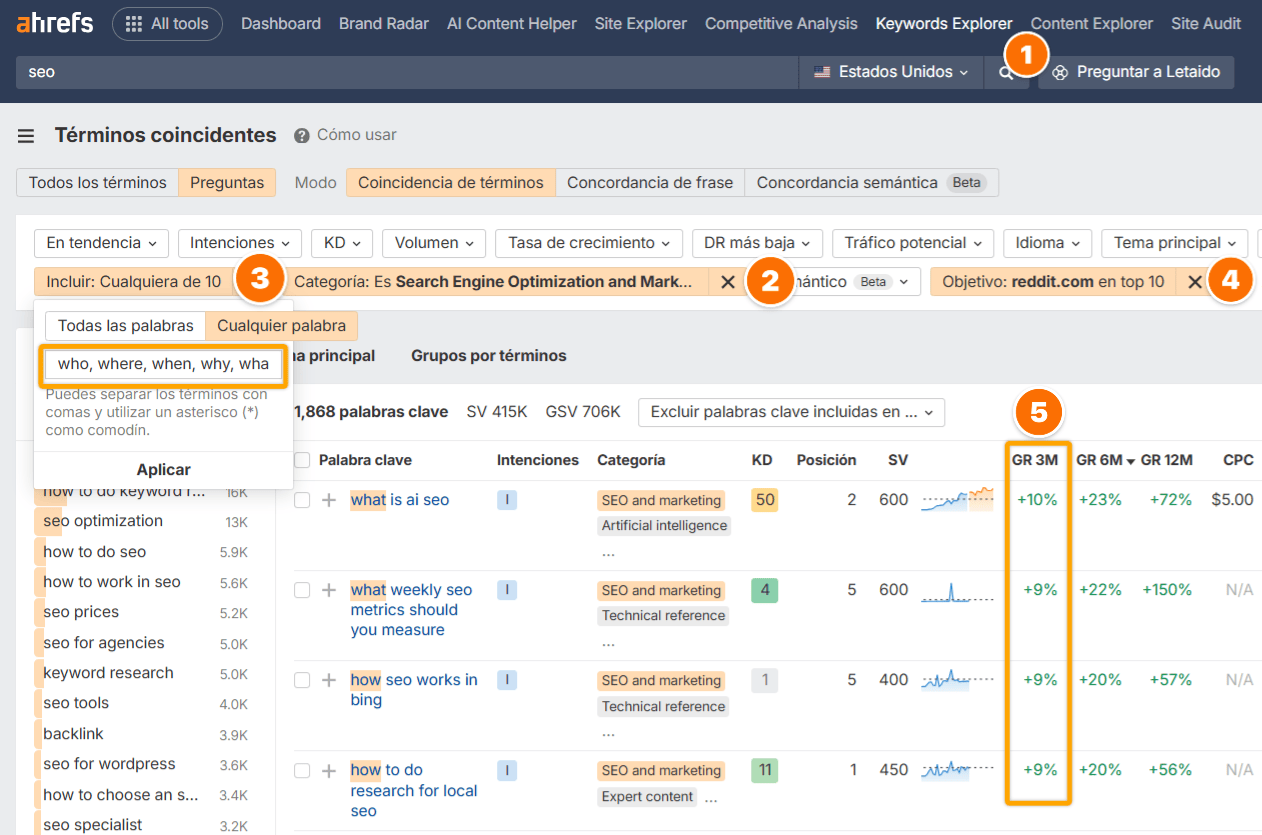Image resolution: width=1262 pixels, height=835 pixels.
Task: Expand DR más baja filter
Action: [757, 243]
